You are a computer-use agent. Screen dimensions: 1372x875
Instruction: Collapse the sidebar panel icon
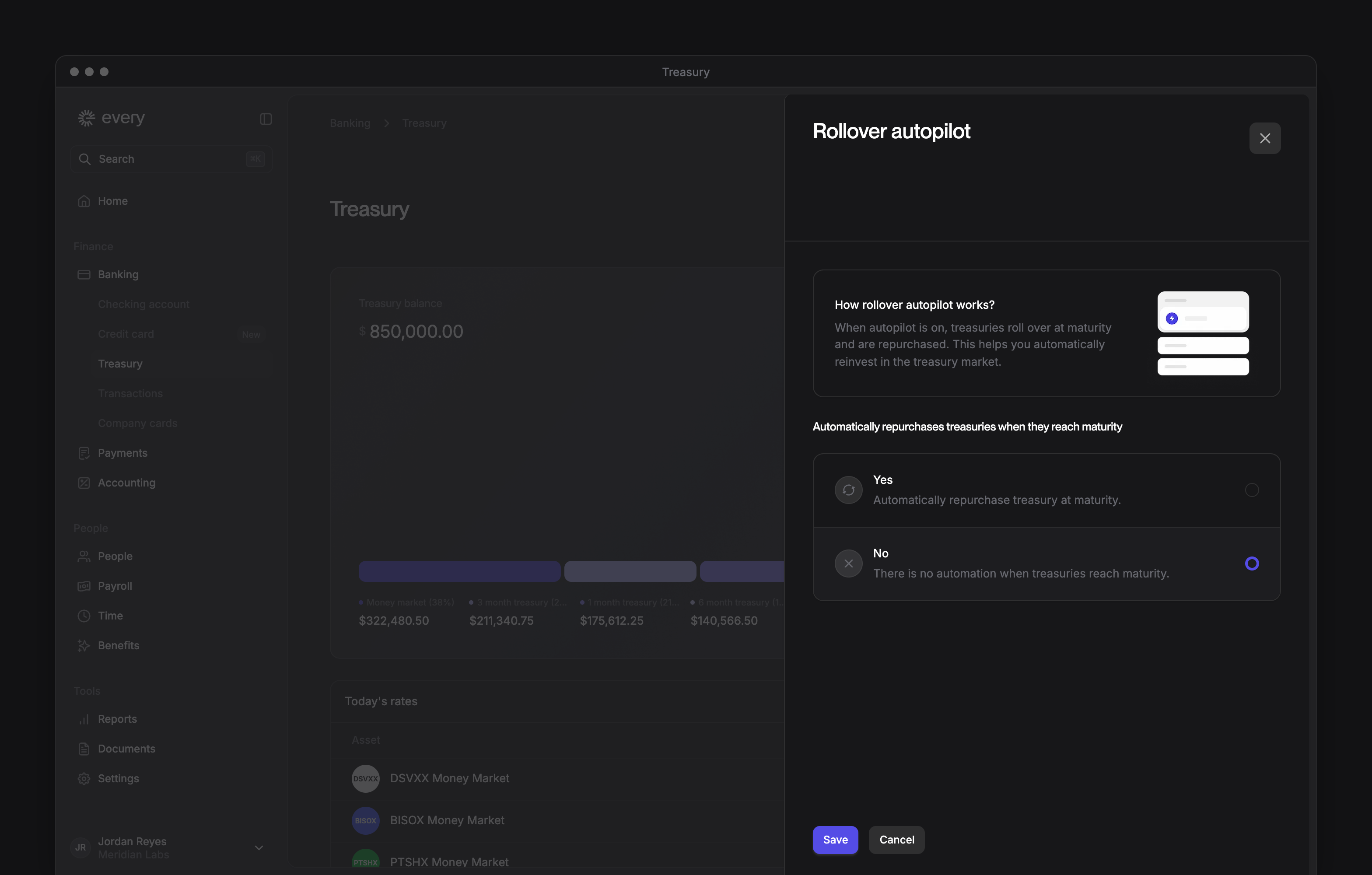266,119
